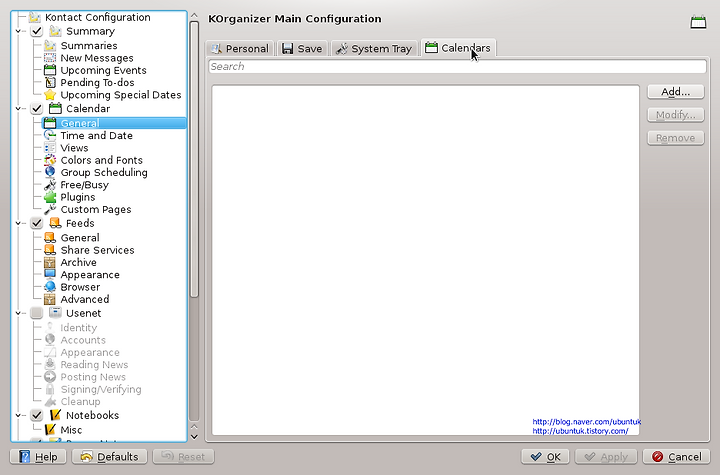720x475 pixels.
Task: Click the Calendar section icon
Action: click(55, 108)
